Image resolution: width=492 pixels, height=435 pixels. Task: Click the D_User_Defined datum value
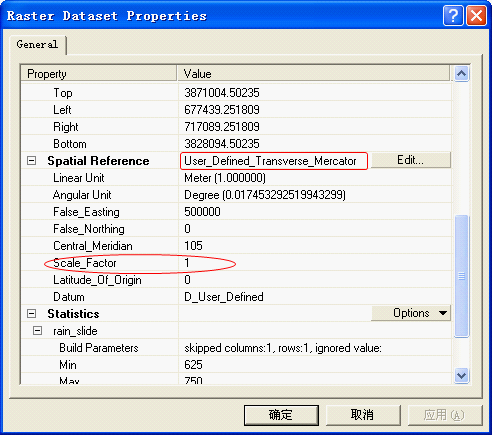[x=224, y=297]
